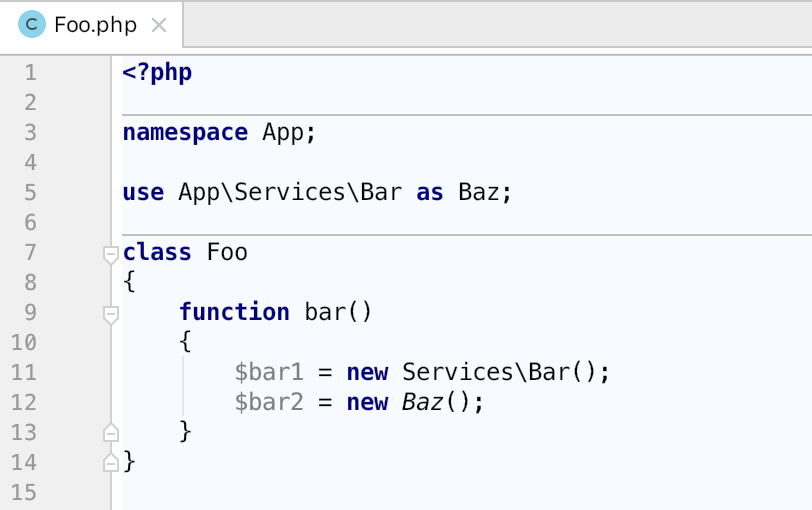Select the Foo.php editor tab

92,25
